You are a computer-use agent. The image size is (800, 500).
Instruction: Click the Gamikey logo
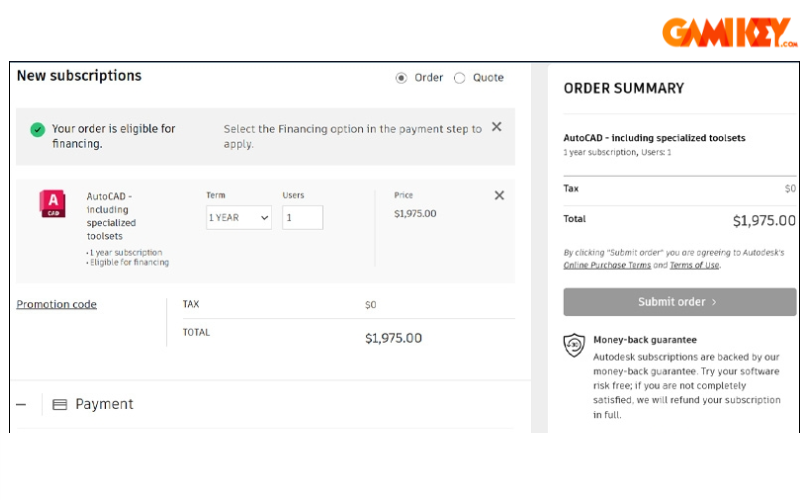[x=730, y=33]
